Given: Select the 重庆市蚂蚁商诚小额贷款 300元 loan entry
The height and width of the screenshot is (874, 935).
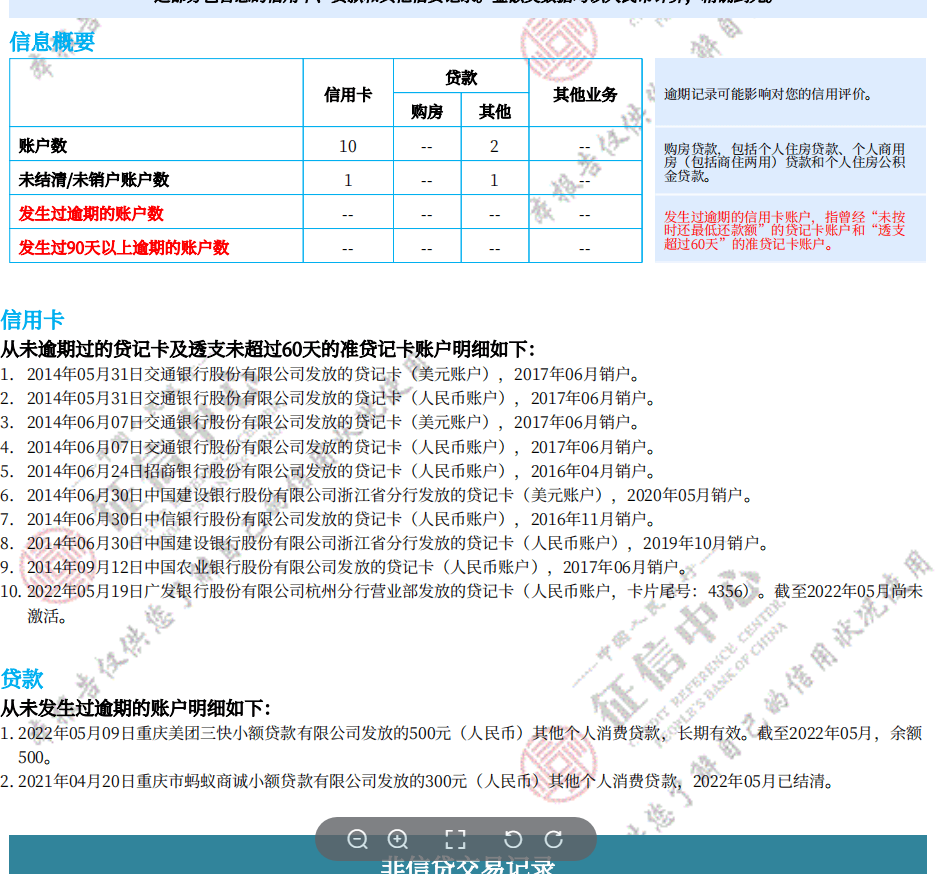Looking at the screenshot, I should coord(417,781).
